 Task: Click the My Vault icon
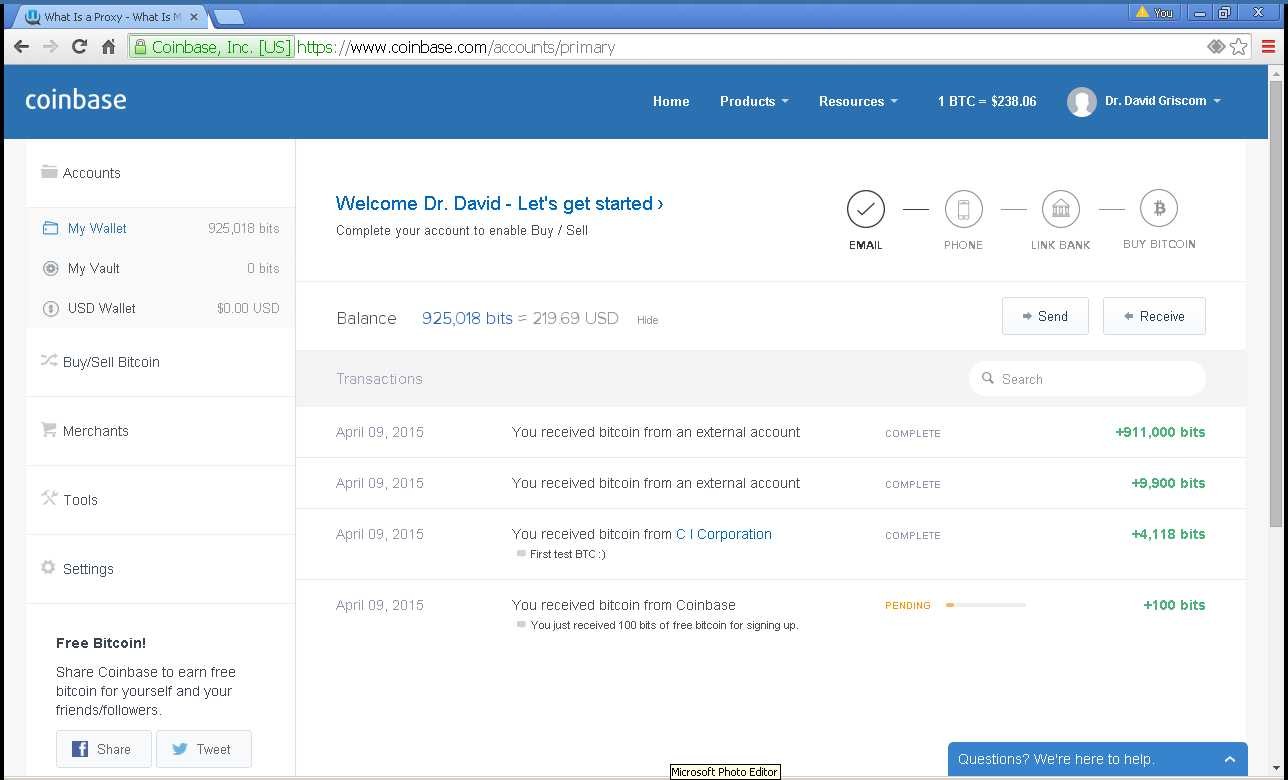(50, 268)
